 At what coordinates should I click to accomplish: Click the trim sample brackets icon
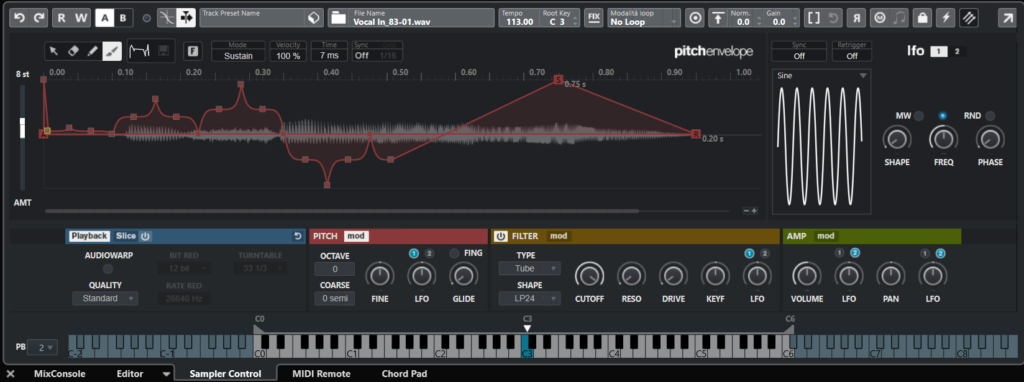813,18
